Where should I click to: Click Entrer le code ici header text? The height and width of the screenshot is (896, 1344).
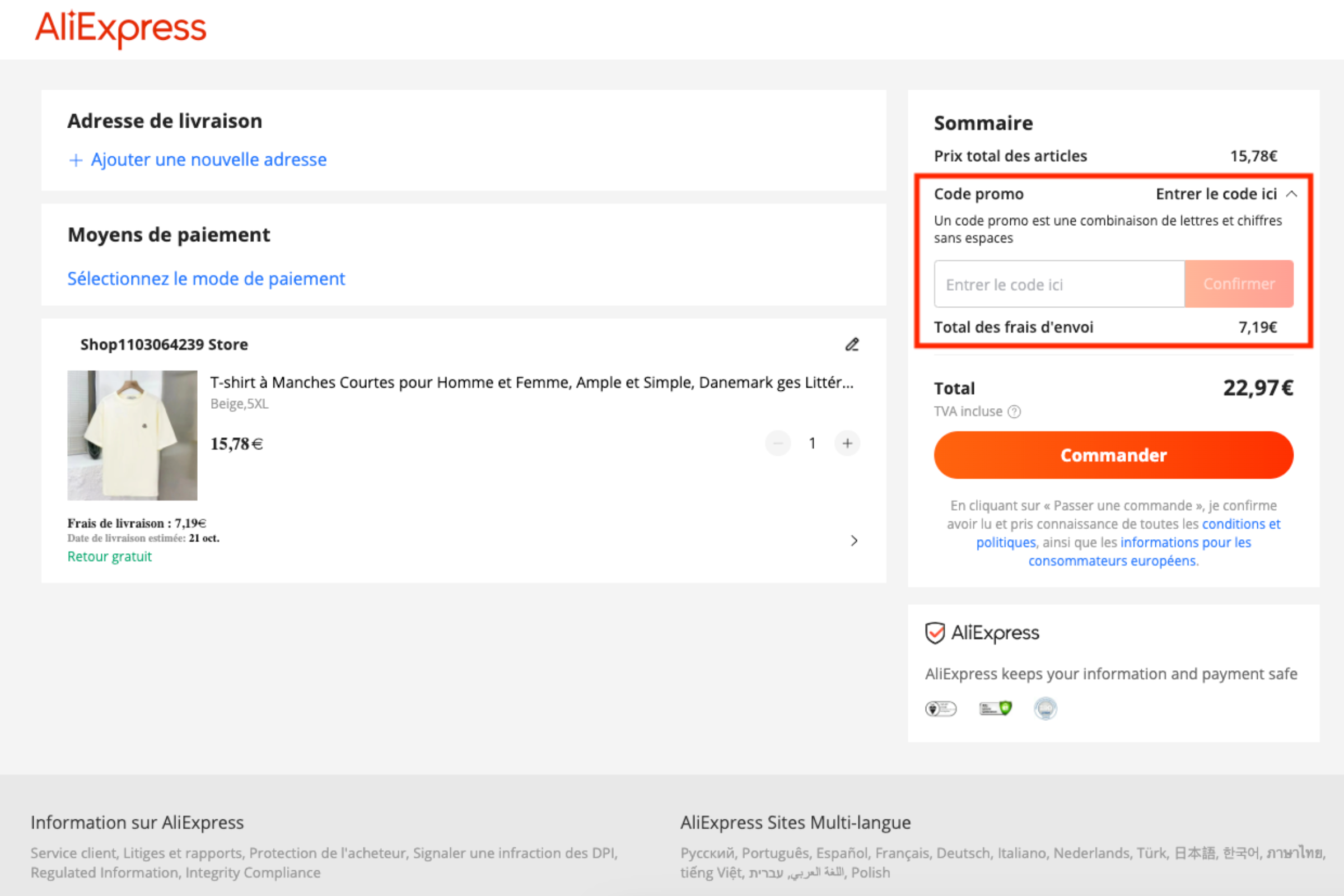click(x=1216, y=194)
